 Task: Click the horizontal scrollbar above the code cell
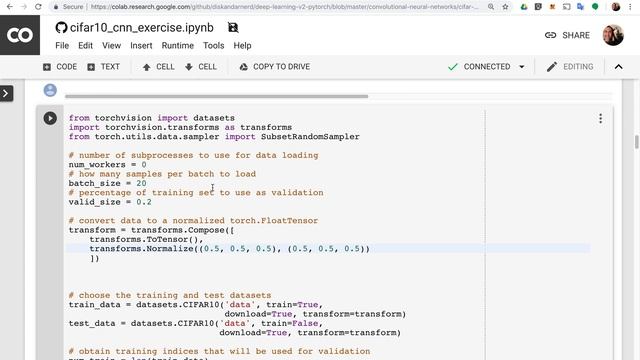pos(216,97)
